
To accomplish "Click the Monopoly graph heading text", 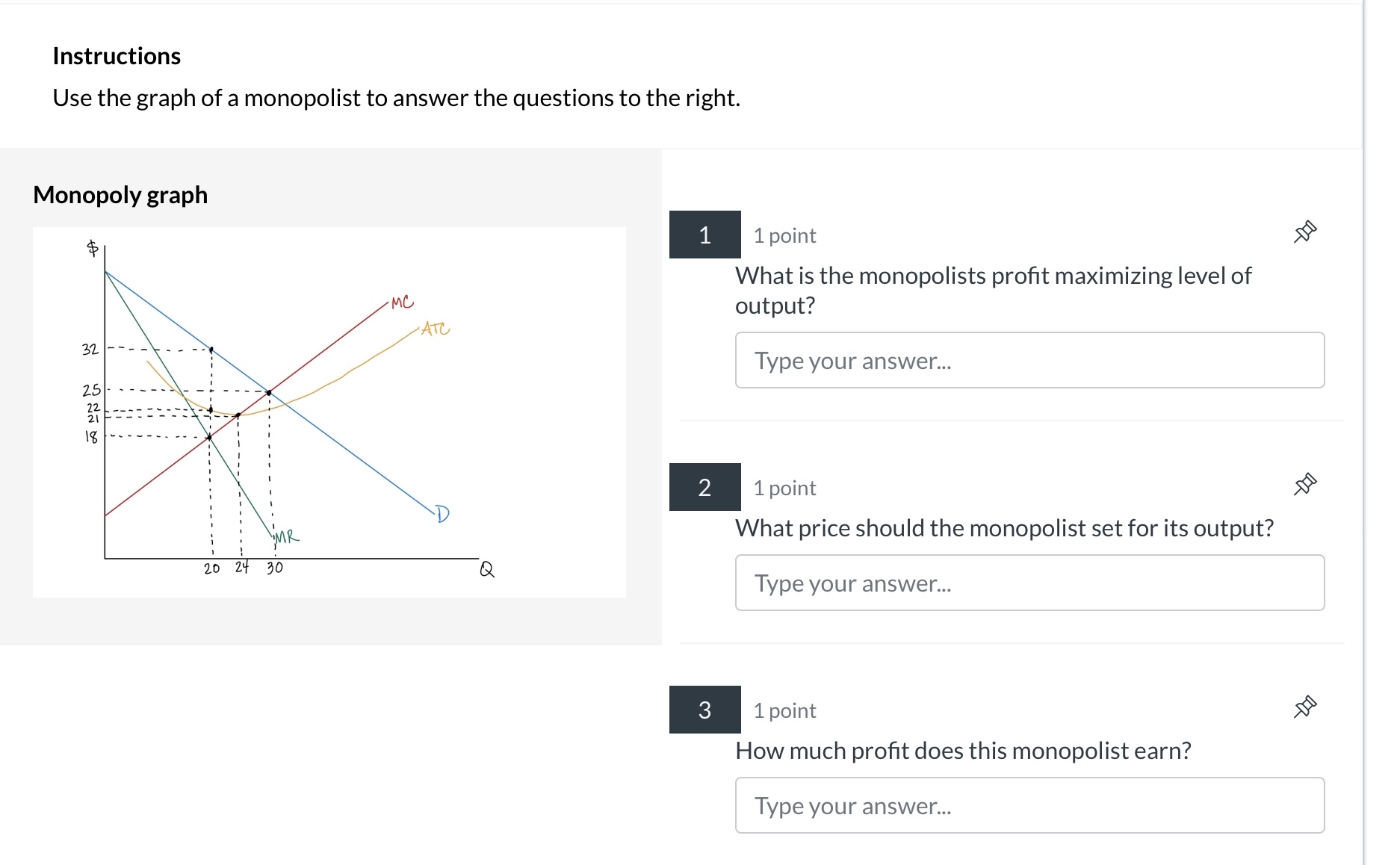I will (x=120, y=195).
